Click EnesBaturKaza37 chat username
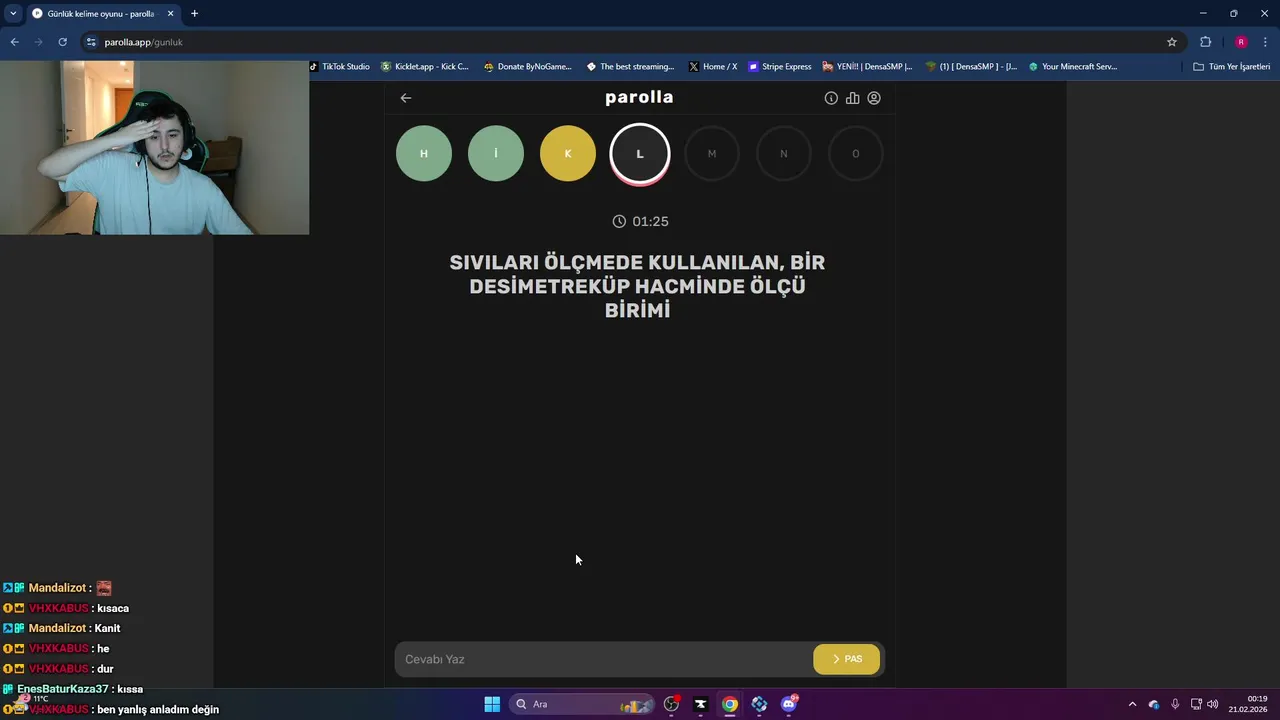 [62, 689]
